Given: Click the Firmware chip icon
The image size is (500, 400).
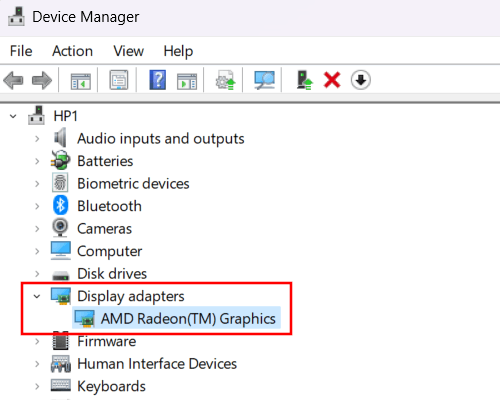Looking at the screenshot, I should point(61,340).
